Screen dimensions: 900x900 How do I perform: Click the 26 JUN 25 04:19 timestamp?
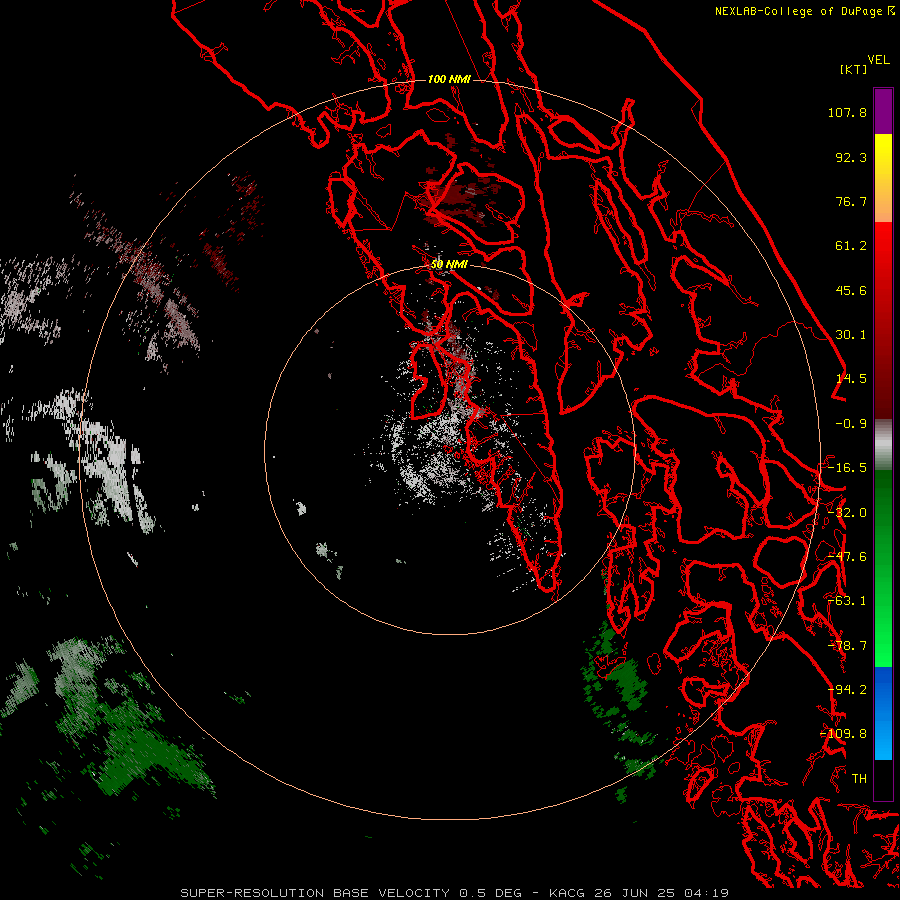click(660, 893)
